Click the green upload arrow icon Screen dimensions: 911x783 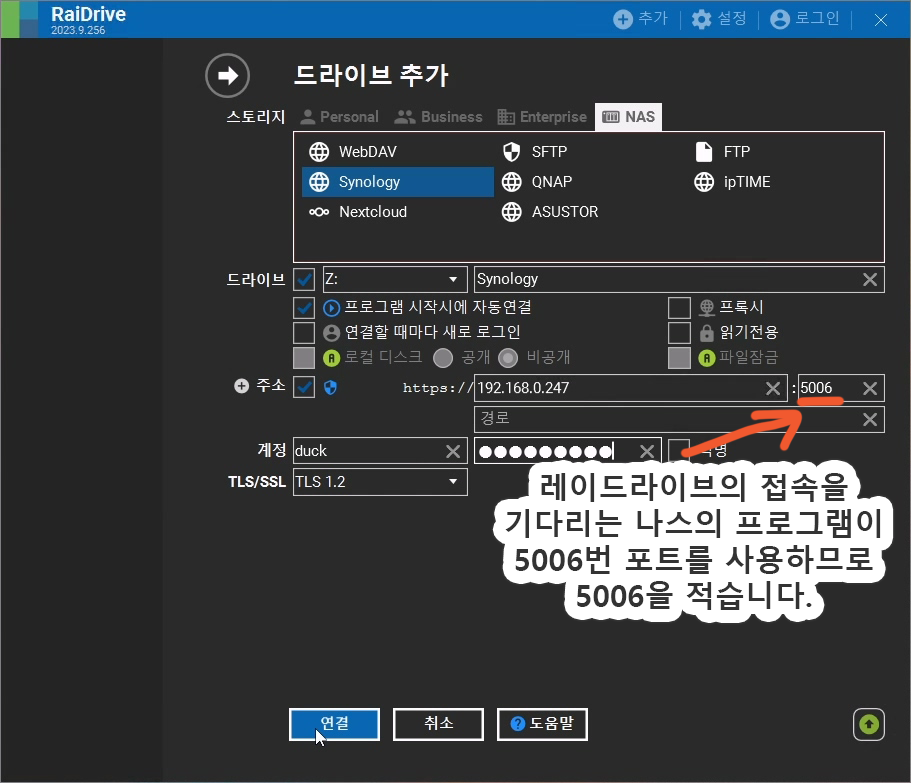coord(869,724)
